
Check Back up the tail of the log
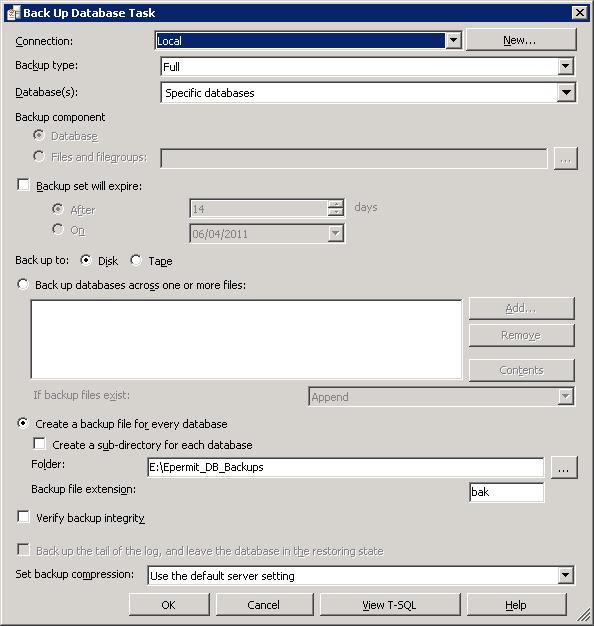(24, 550)
